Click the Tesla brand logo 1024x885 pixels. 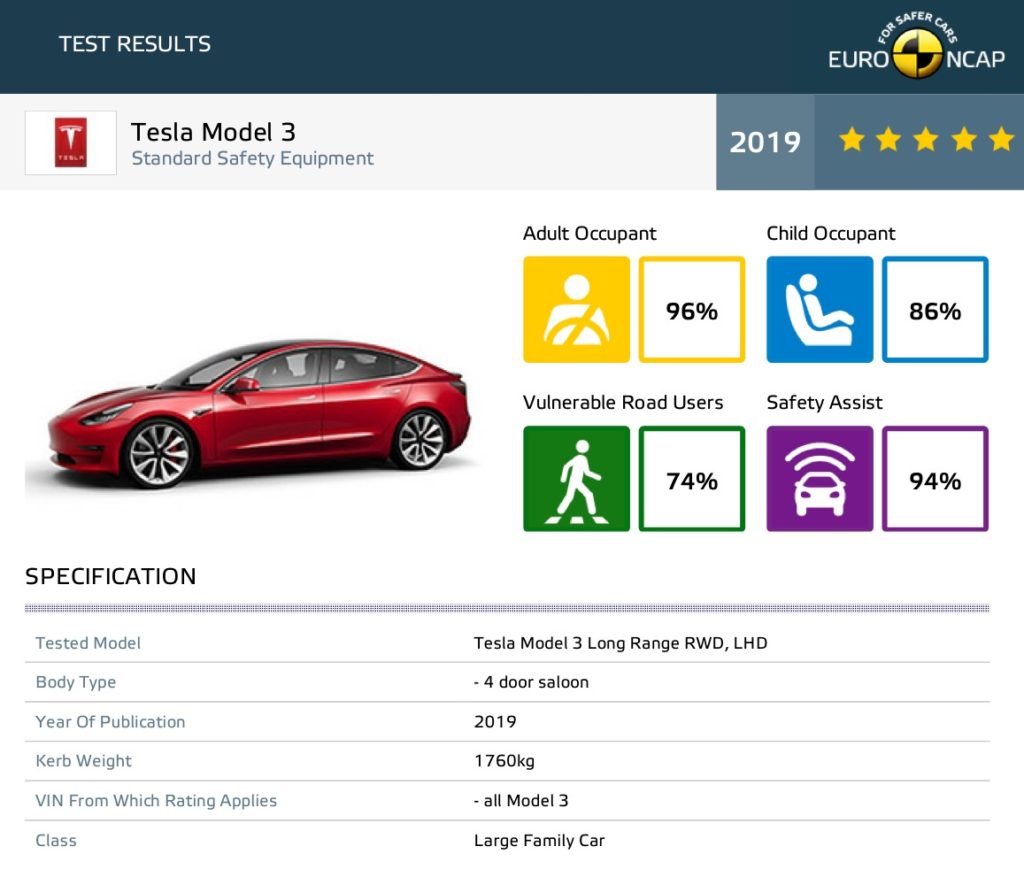point(71,142)
